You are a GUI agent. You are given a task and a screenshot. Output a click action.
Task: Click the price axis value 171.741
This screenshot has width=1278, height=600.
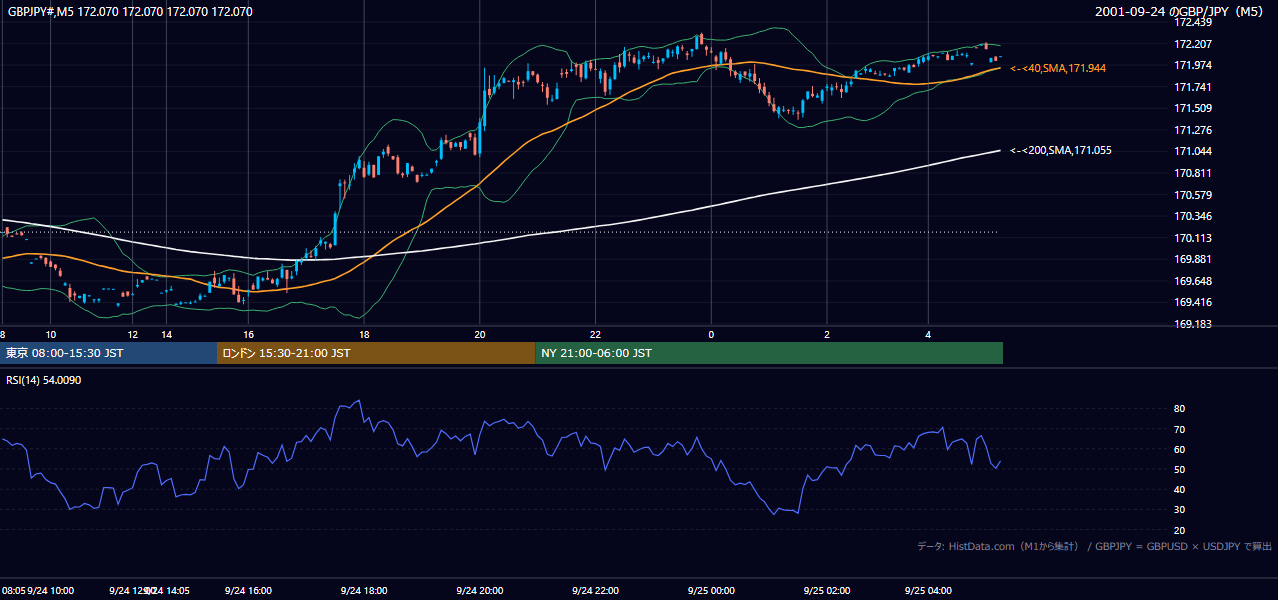click(x=1193, y=87)
